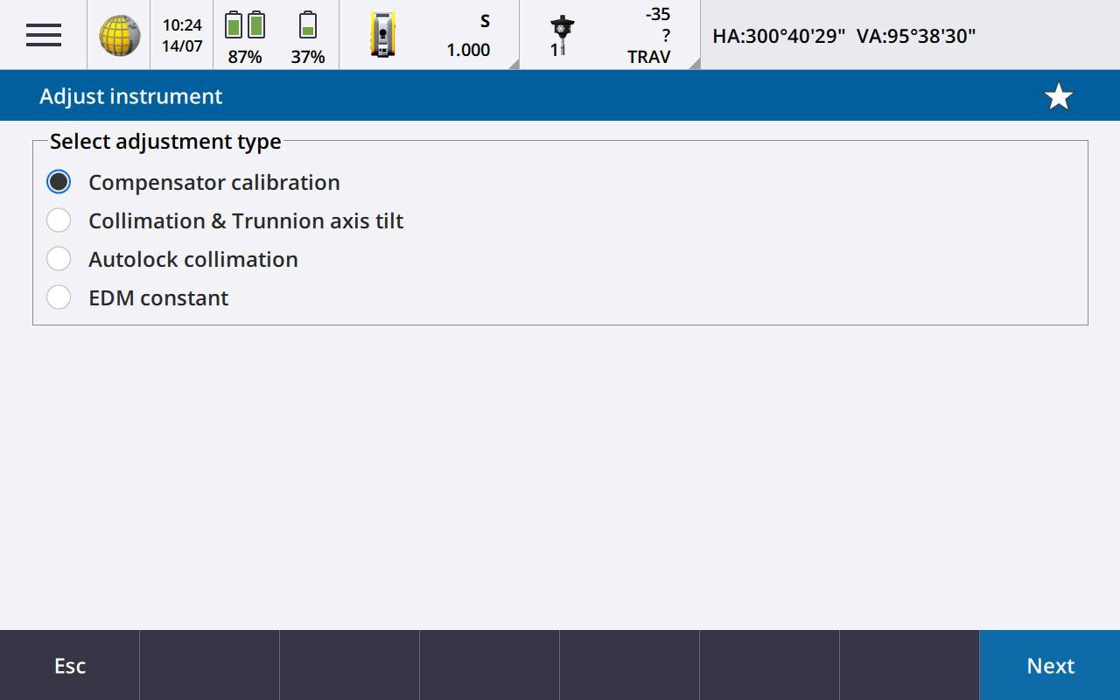Choose Collimation & Trunnion axis tilt option

[59, 220]
